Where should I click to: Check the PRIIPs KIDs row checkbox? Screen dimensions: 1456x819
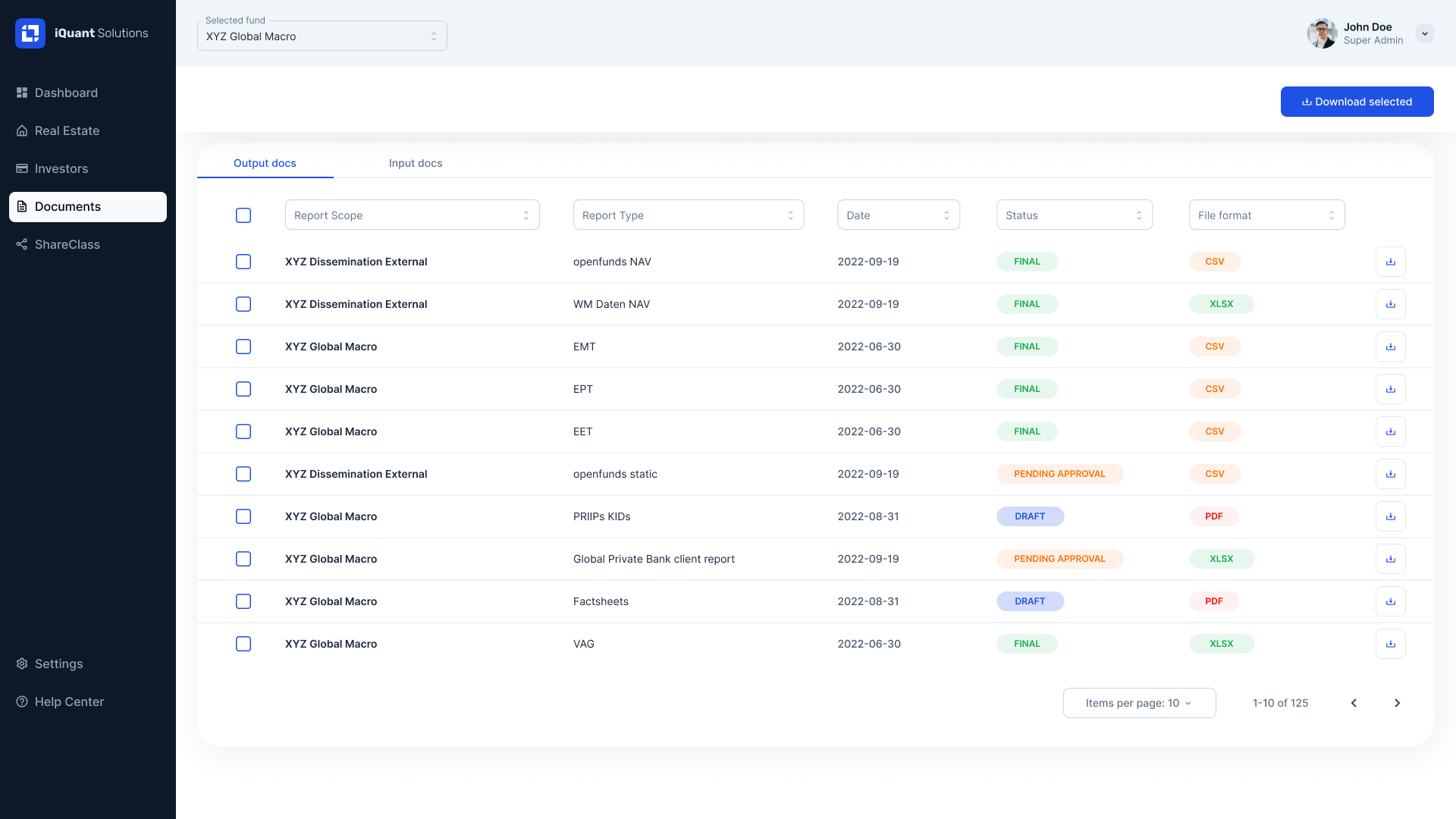pos(243,516)
